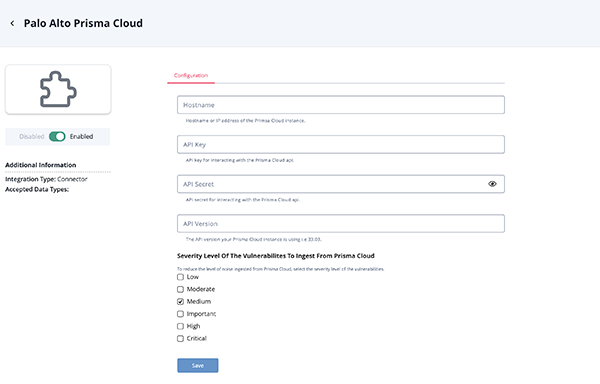Click the puzzle piece integration icon
Screen dimensions: 600x384
click(58, 89)
